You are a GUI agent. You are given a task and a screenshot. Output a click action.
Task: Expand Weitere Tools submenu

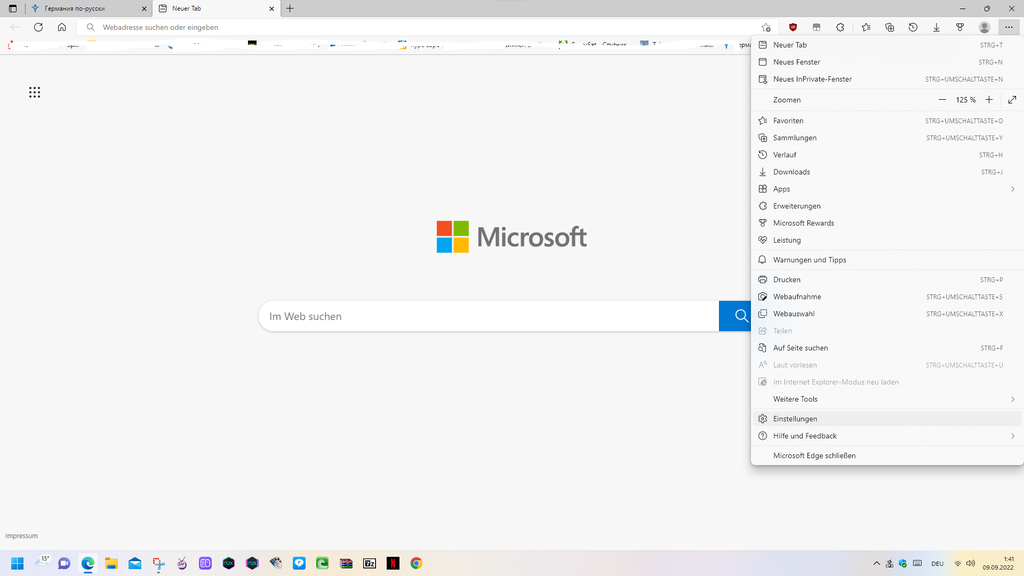click(x=887, y=399)
